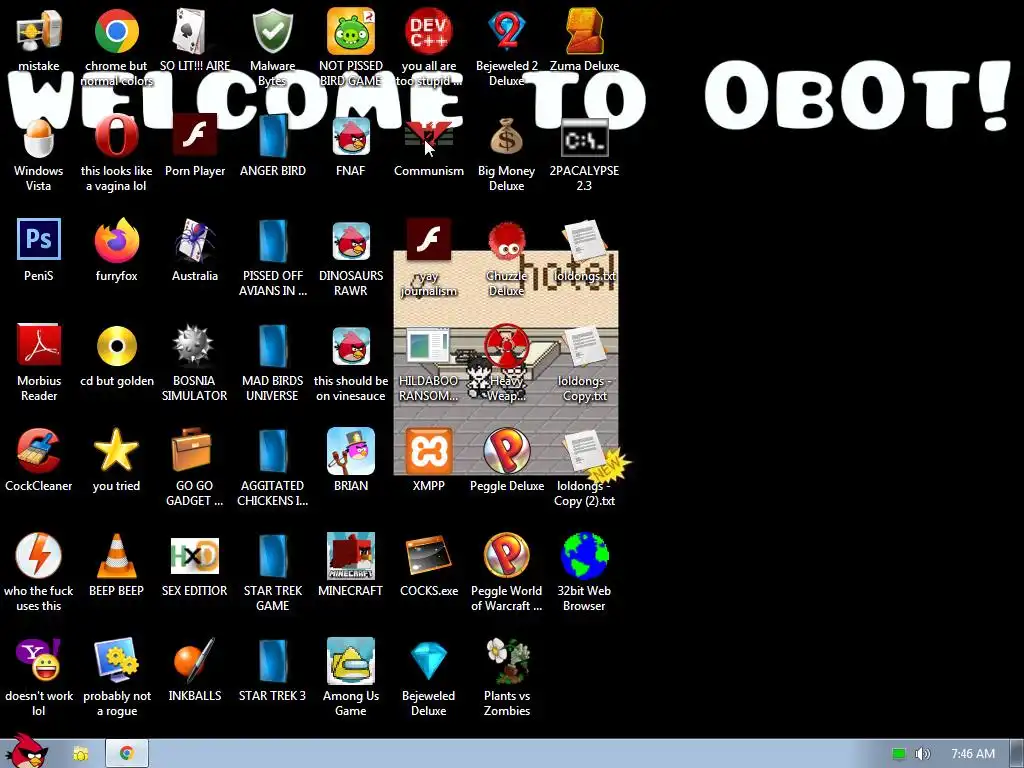Click the Windows Vista egg icon

(x=39, y=137)
